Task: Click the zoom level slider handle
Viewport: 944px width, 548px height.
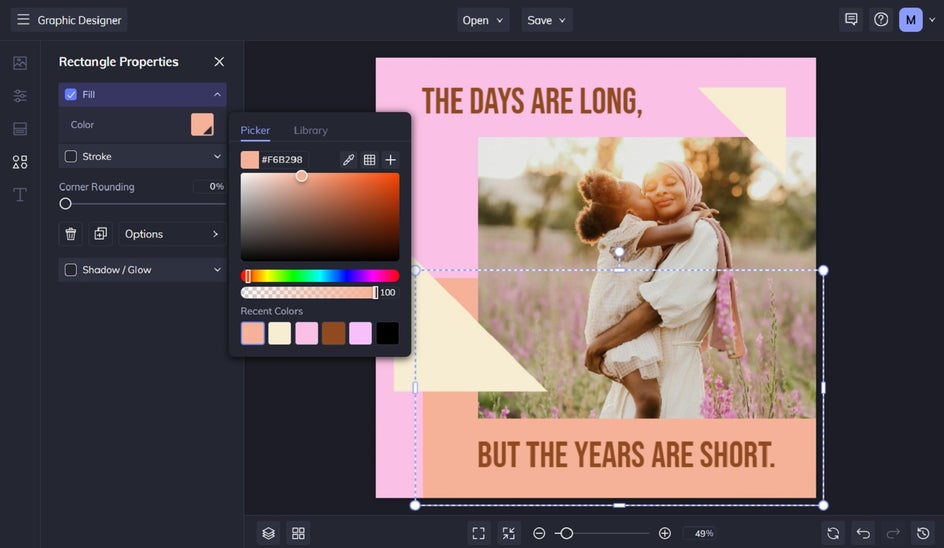Action: [566, 533]
